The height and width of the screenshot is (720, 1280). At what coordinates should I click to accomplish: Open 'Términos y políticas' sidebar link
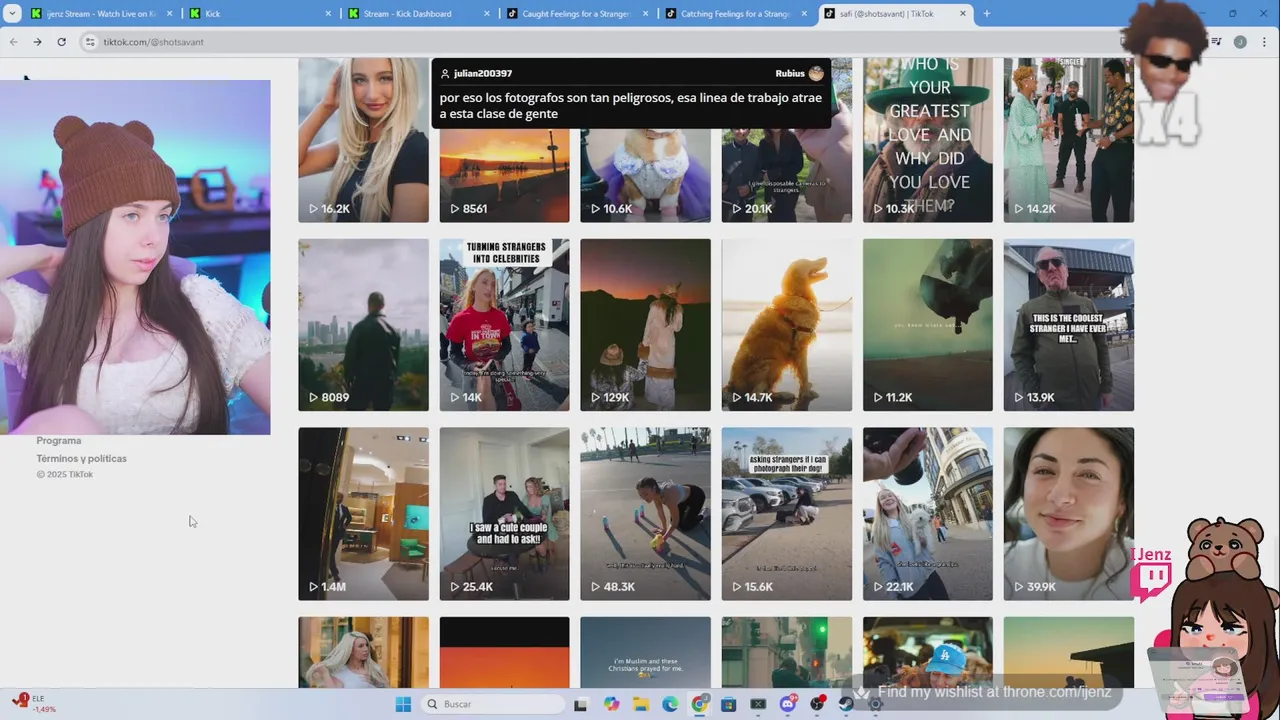(82, 459)
